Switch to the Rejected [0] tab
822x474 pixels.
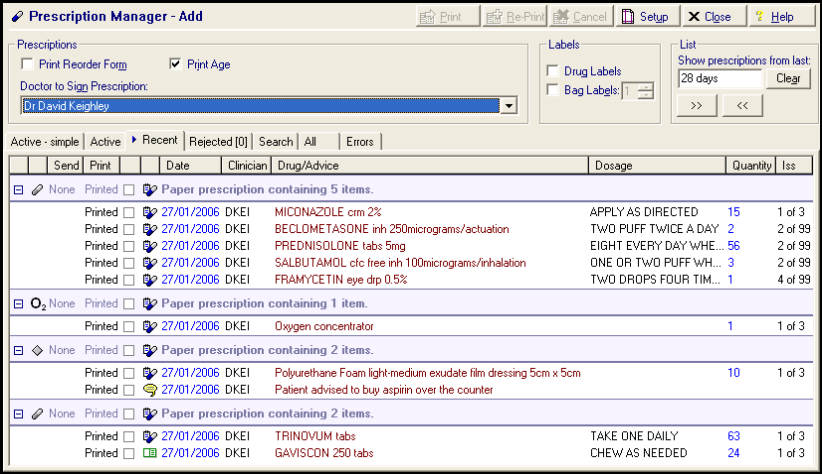[x=220, y=141]
